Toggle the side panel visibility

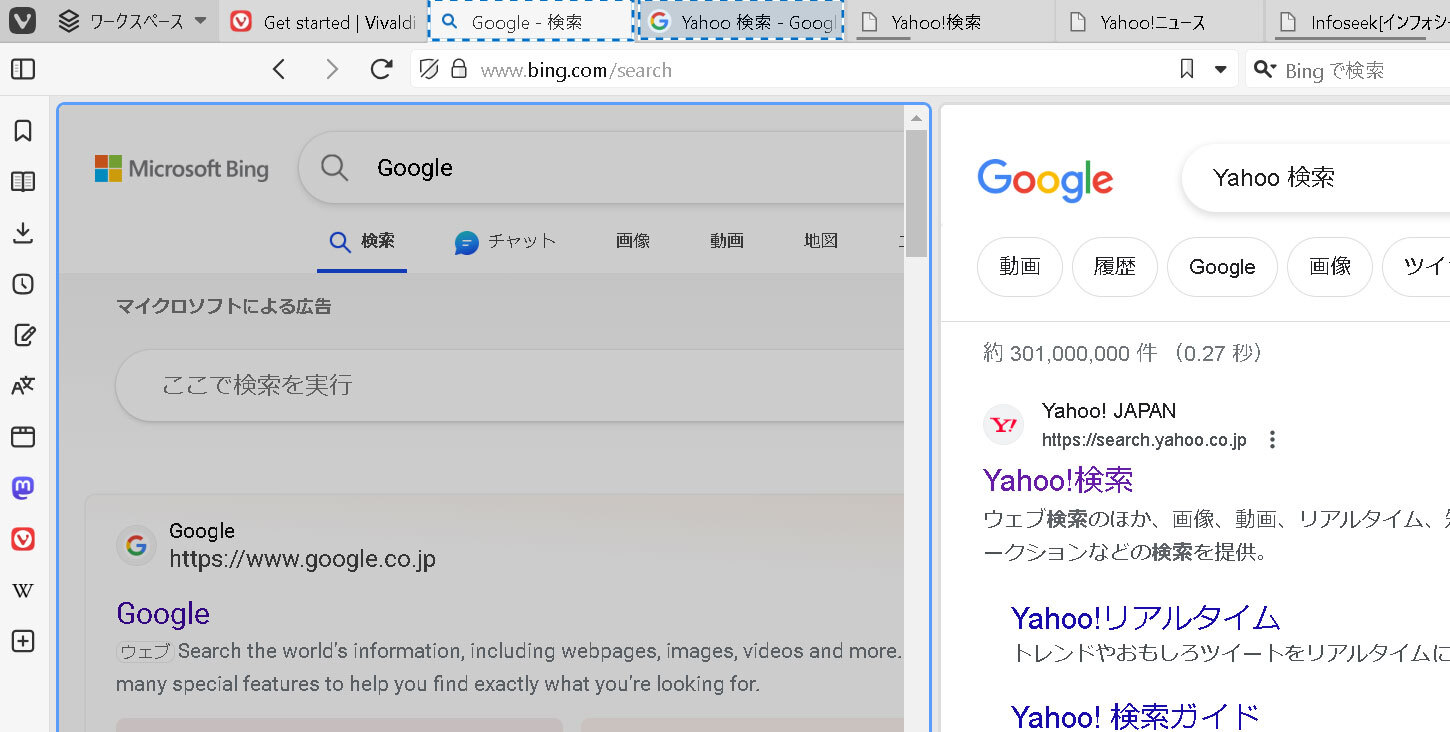23,69
